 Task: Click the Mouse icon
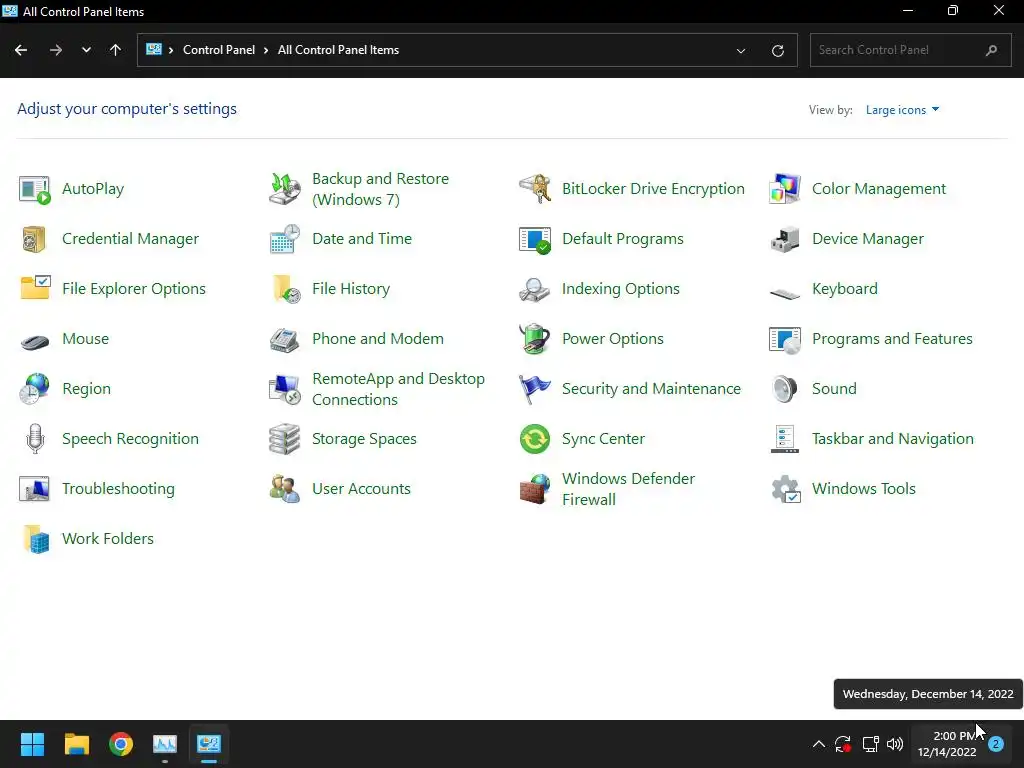coord(35,341)
